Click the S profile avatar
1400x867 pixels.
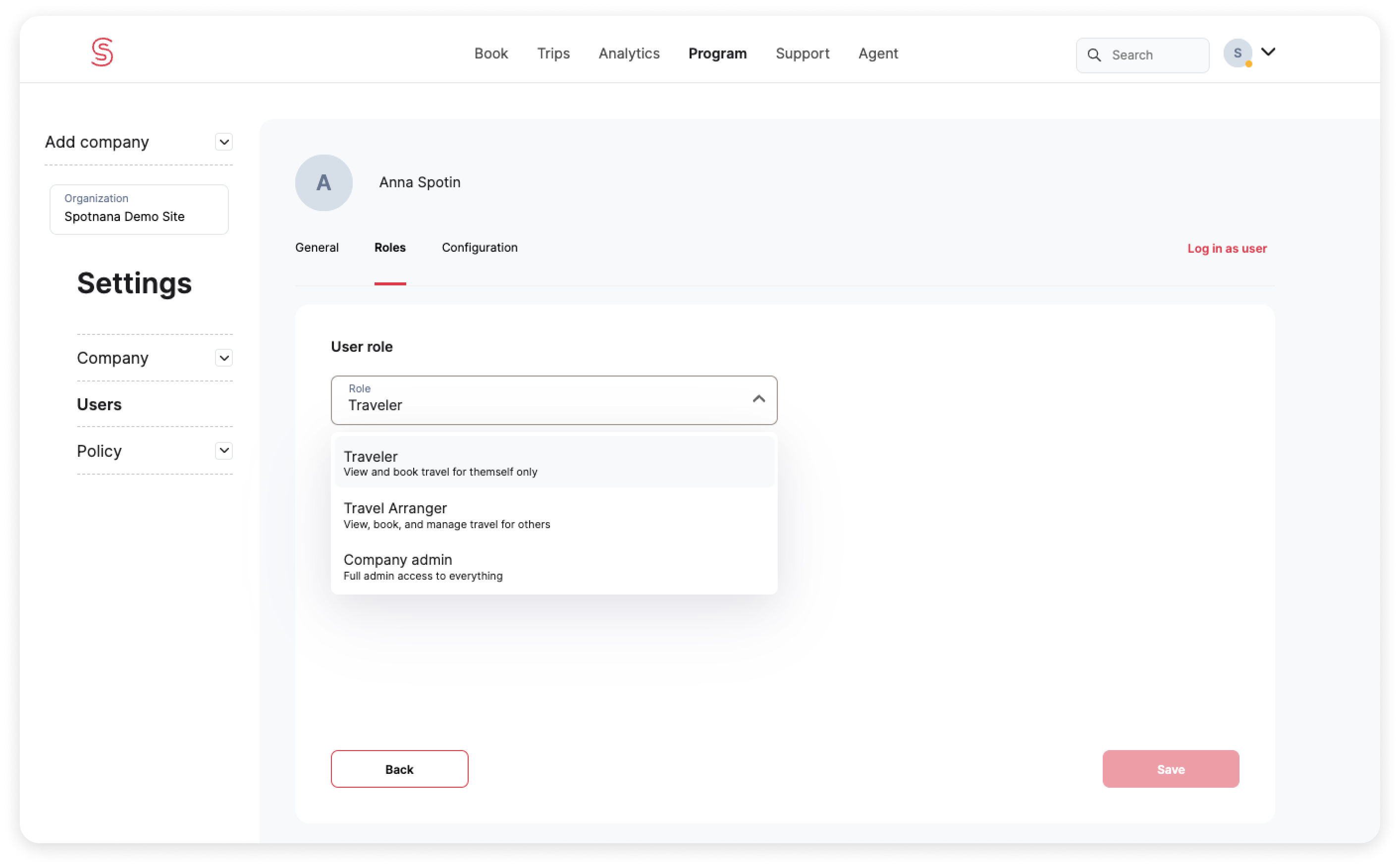click(x=1237, y=54)
